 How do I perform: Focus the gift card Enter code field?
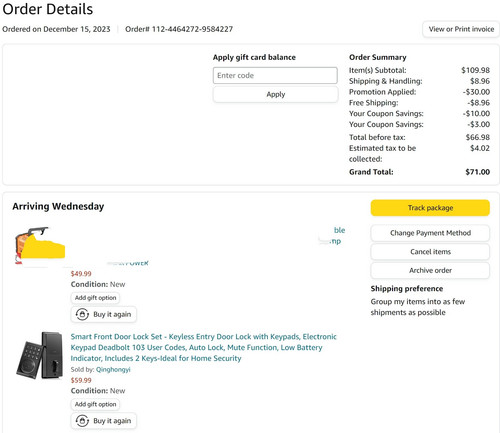[x=275, y=75]
